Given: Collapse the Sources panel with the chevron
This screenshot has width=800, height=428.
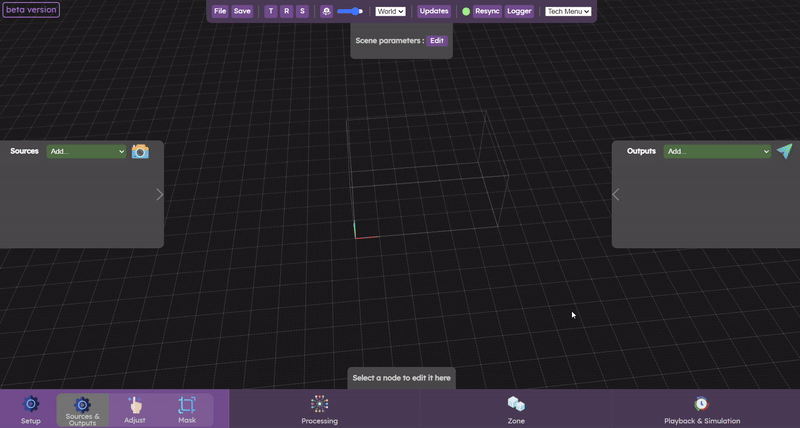Looking at the screenshot, I should (160, 194).
